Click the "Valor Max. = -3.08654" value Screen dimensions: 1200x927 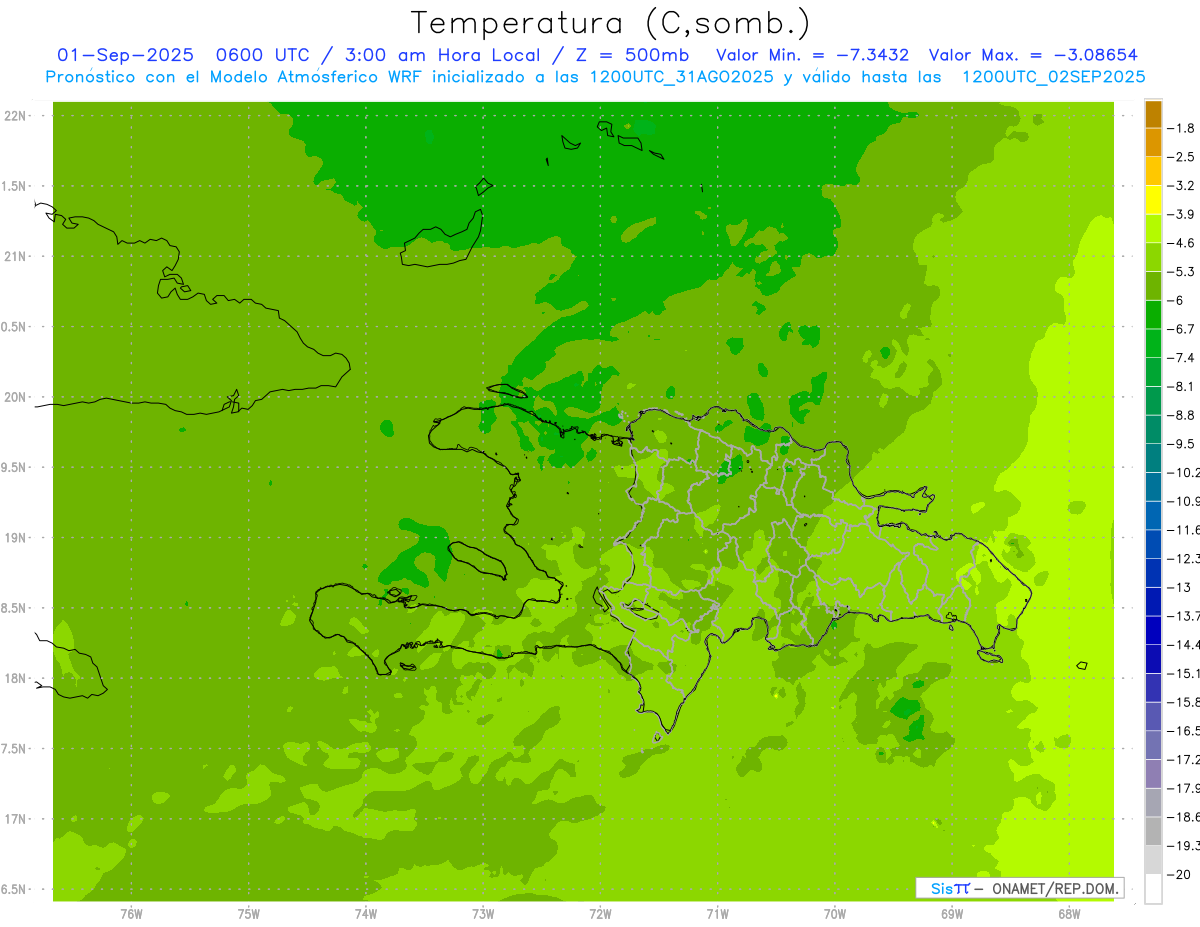pos(1033,55)
